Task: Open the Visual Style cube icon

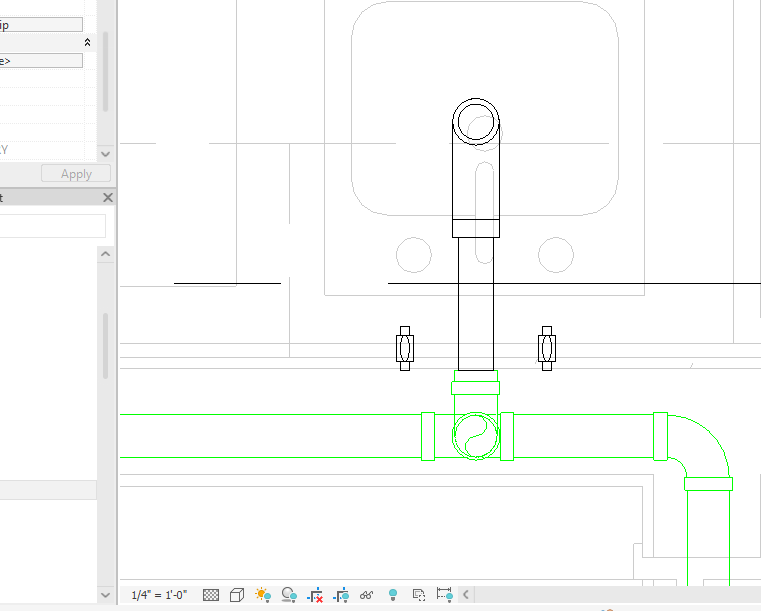Action: (237, 595)
